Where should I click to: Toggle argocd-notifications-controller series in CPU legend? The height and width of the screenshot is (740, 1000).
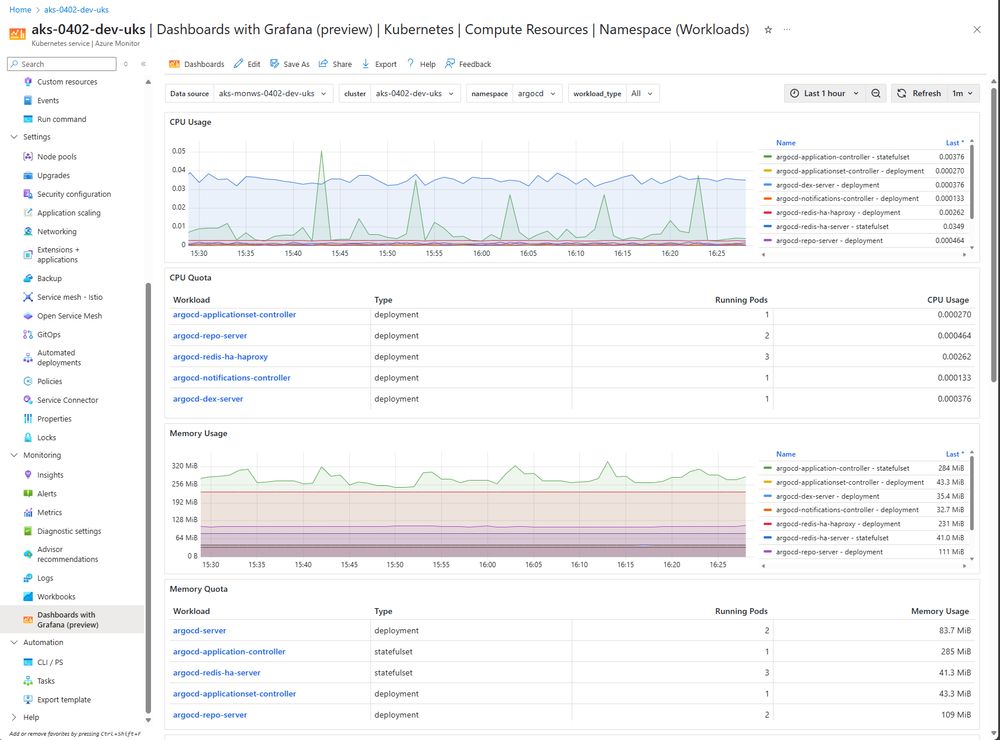(x=847, y=198)
